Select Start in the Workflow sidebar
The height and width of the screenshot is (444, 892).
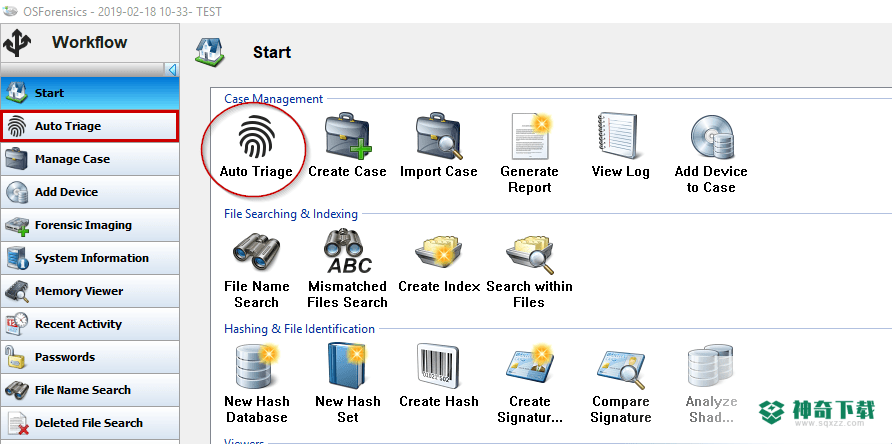[x=90, y=93]
